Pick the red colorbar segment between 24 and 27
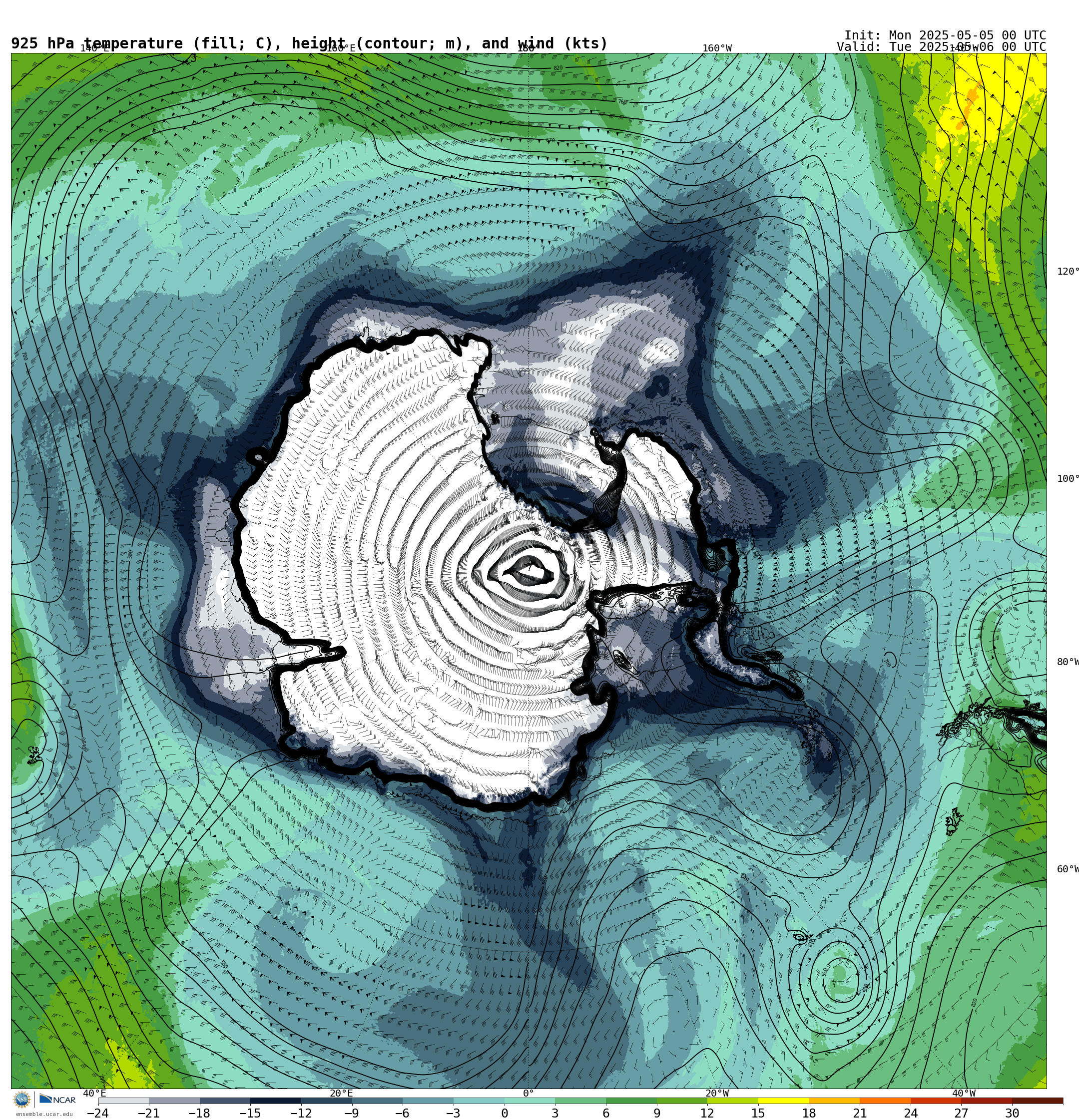The height and width of the screenshot is (1120, 1079). tap(936, 1101)
